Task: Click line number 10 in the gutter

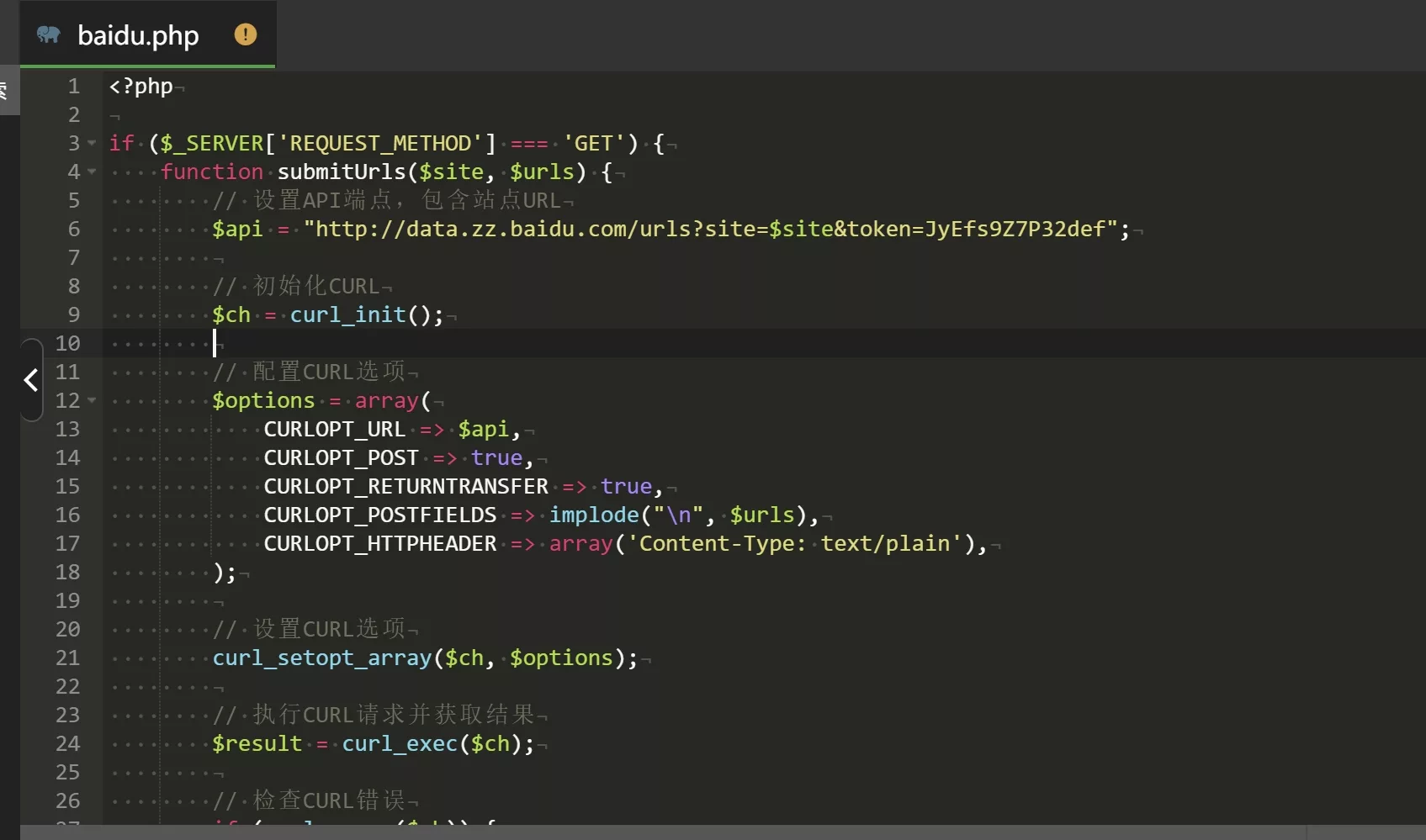Action: (67, 344)
